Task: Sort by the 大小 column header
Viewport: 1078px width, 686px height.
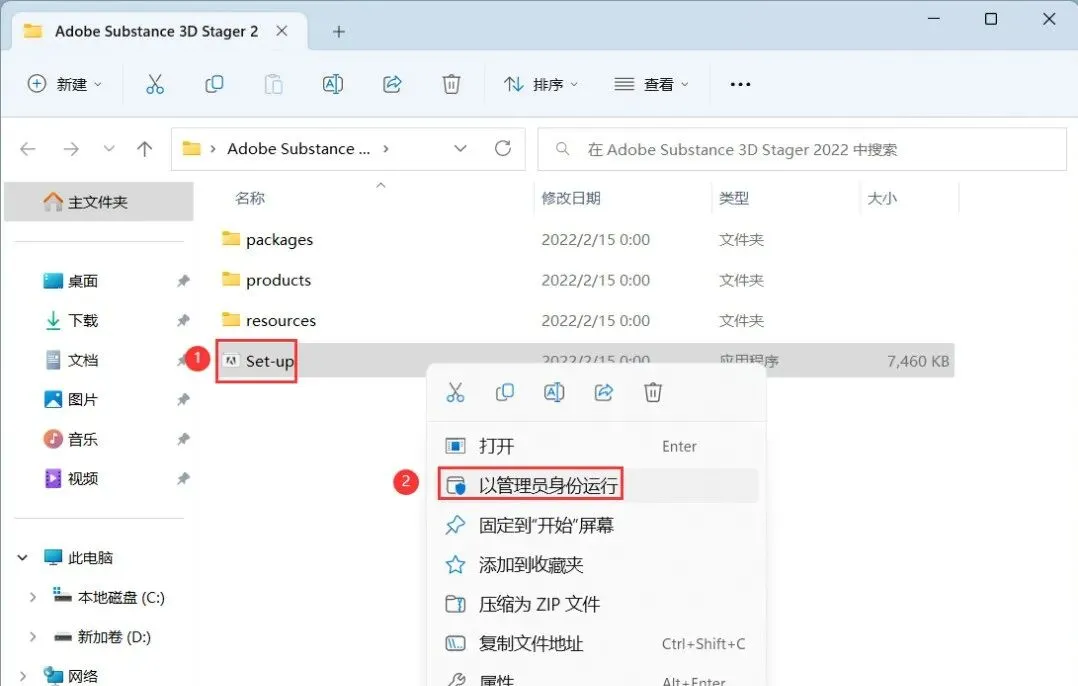Action: [x=882, y=199]
